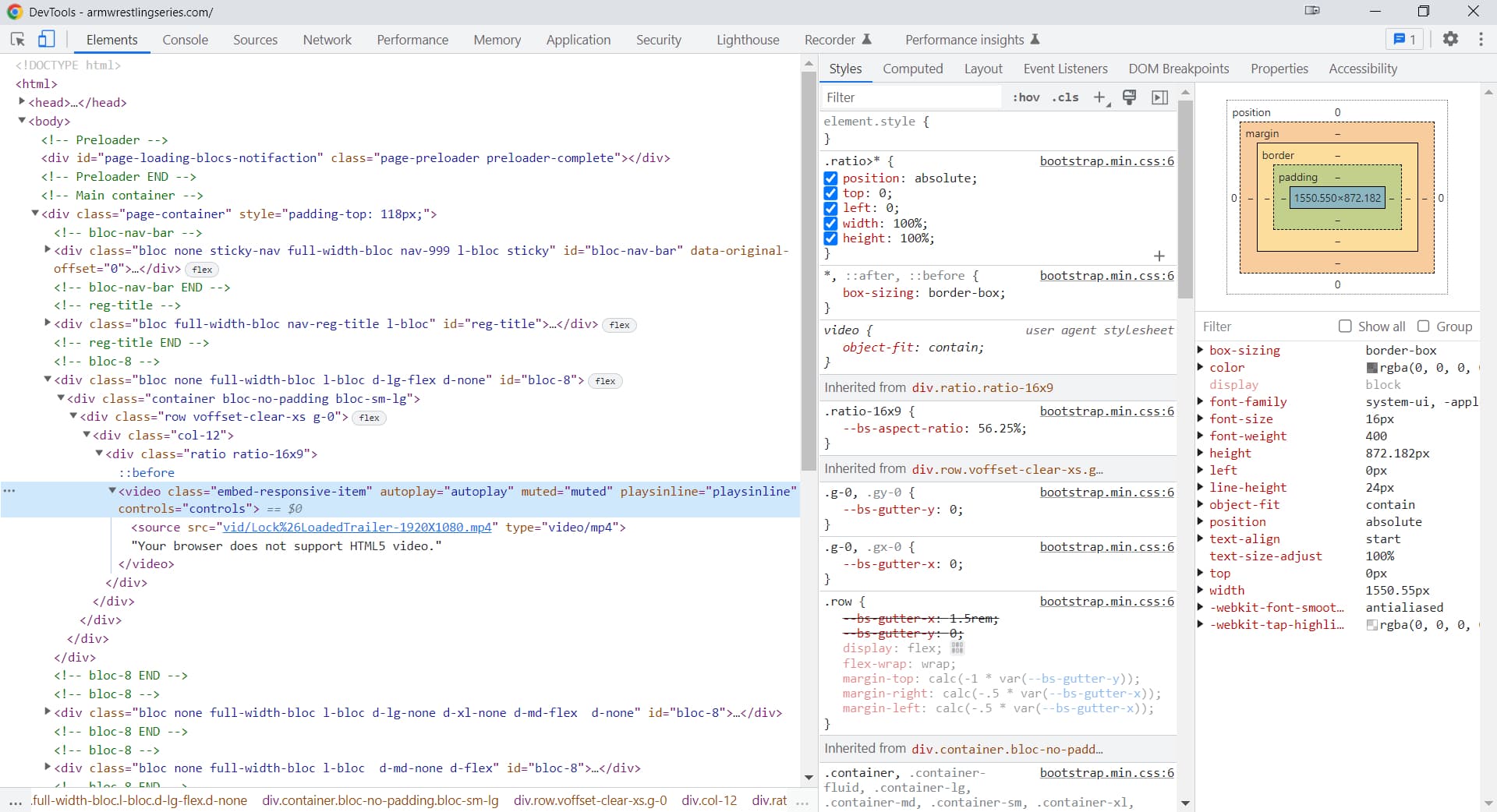The height and width of the screenshot is (812, 1497).
Task: Toggle the device toolbar icon
Action: (47, 40)
